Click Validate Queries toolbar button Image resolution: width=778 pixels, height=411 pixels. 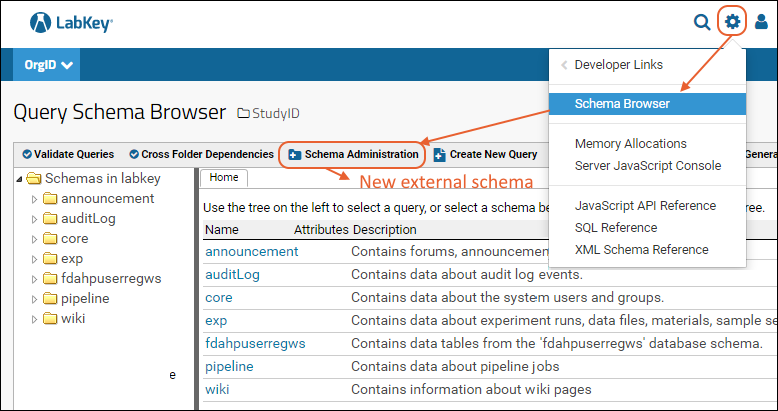[x=67, y=155]
